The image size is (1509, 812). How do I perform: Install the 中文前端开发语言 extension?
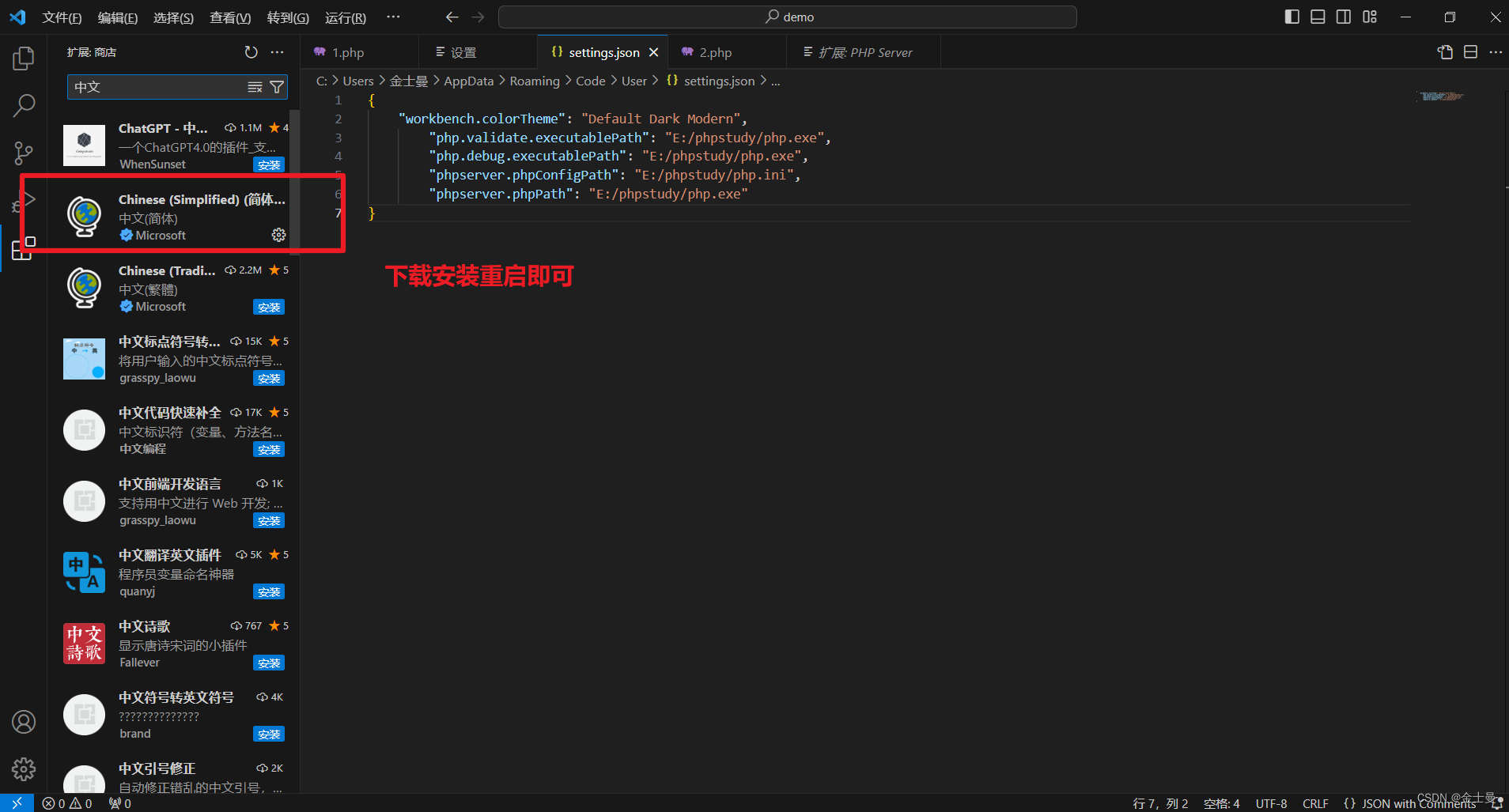pos(269,521)
